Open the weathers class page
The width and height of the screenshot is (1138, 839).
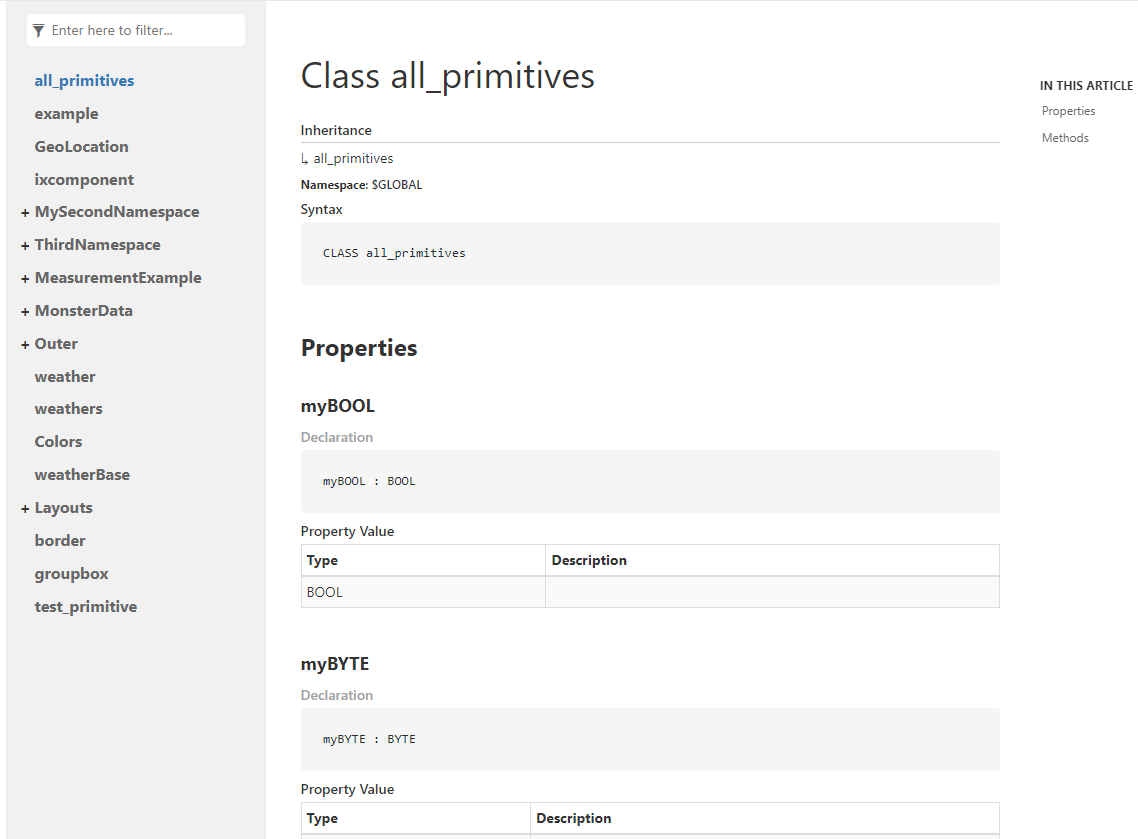pyautogui.click(x=68, y=408)
